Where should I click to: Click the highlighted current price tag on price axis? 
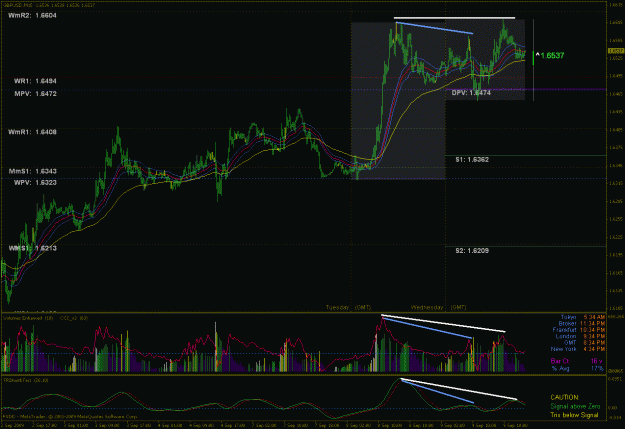click(x=616, y=51)
